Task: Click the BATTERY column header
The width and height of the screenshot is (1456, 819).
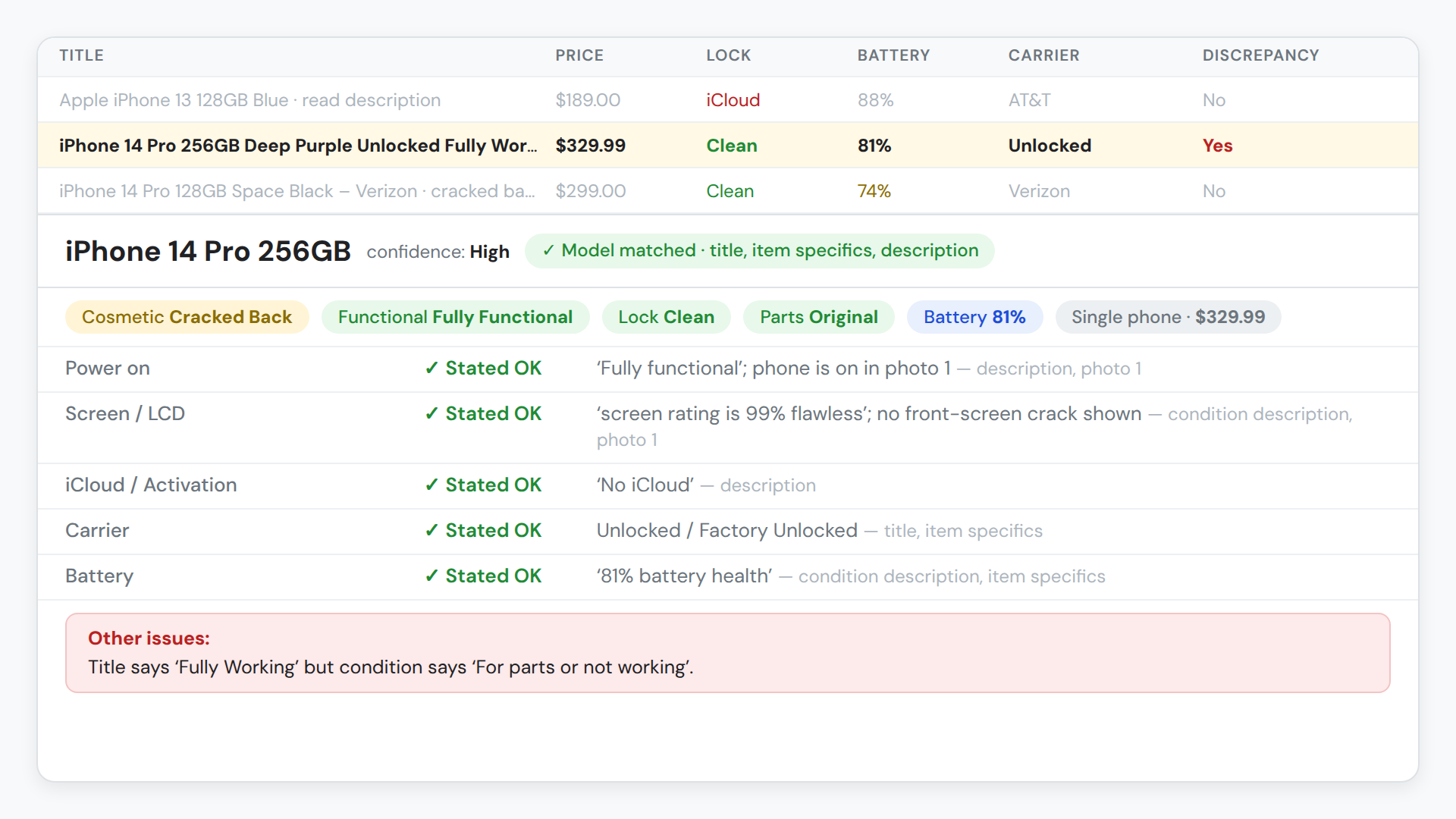Action: [x=893, y=55]
